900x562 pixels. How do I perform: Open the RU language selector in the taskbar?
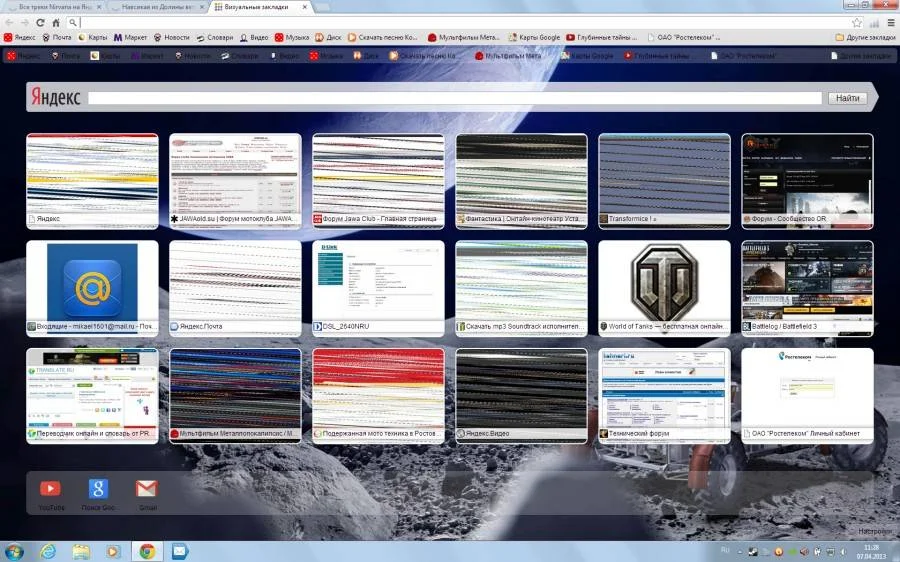tap(725, 551)
